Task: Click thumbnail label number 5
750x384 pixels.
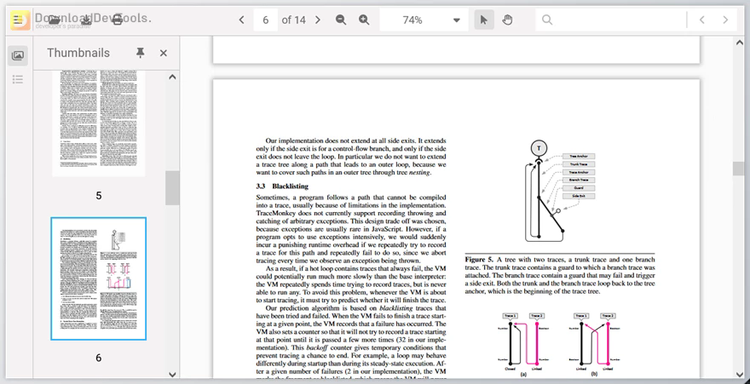Action: point(99,196)
